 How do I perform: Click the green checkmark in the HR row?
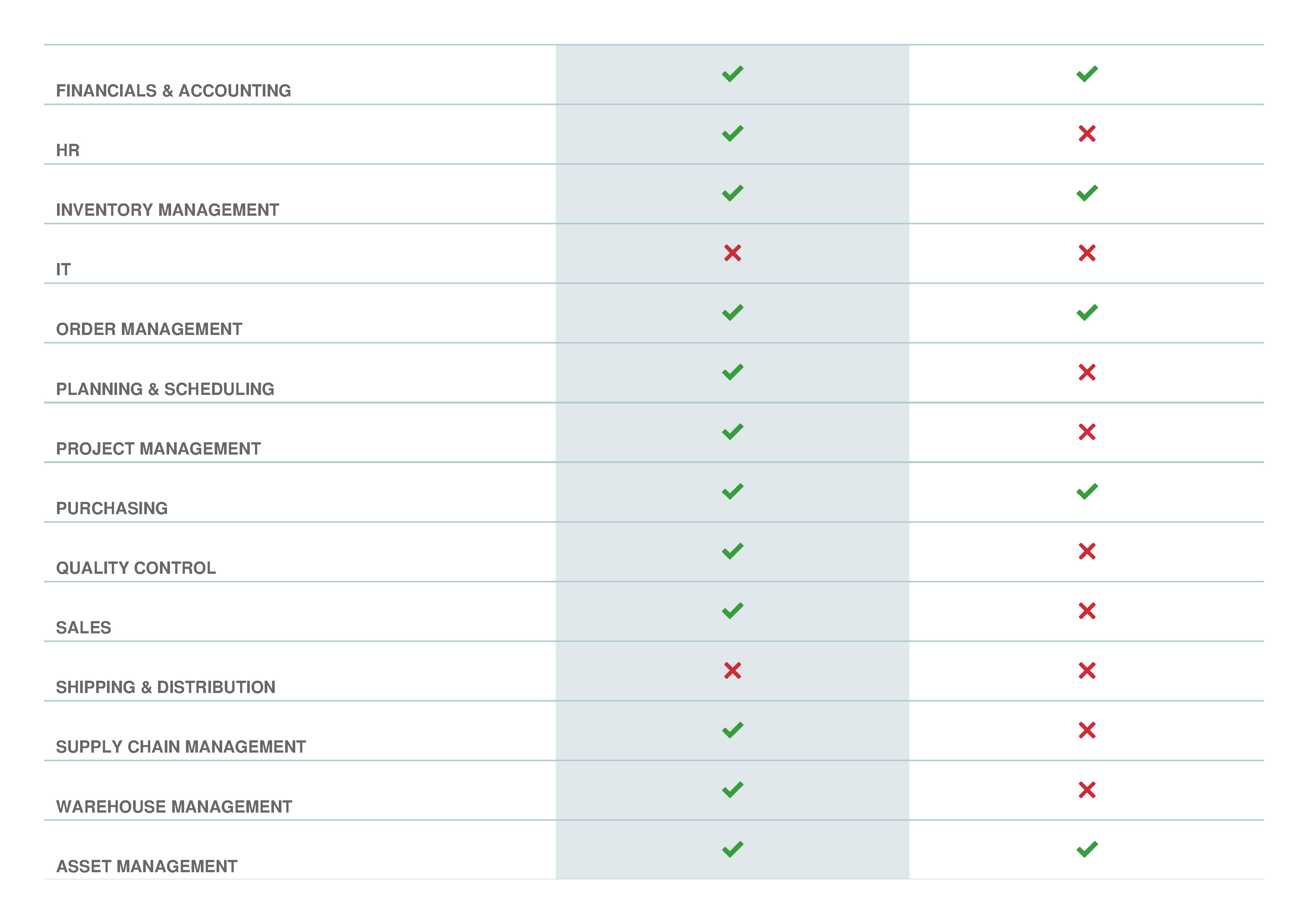[732, 134]
